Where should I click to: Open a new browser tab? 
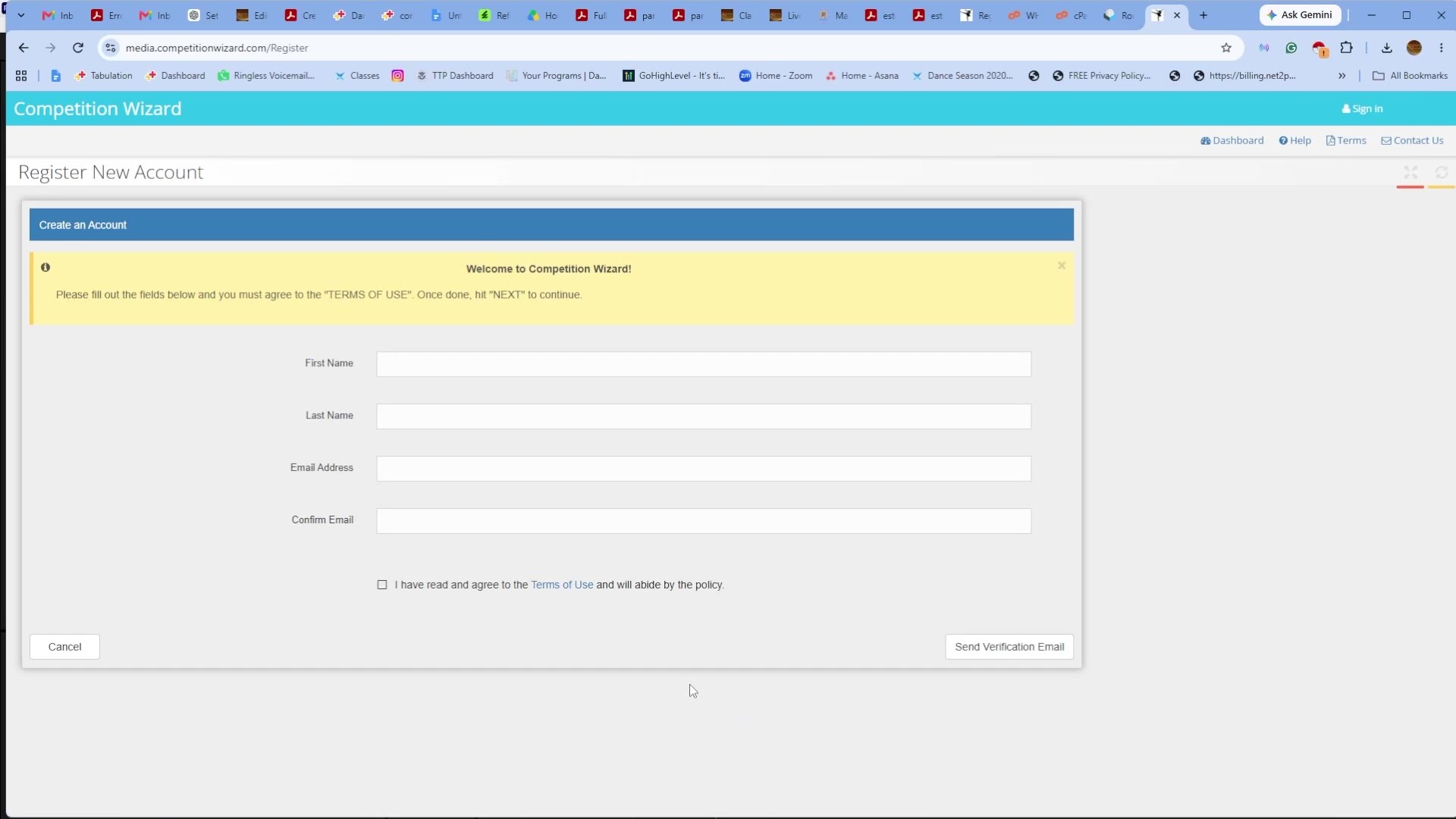(1203, 15)
